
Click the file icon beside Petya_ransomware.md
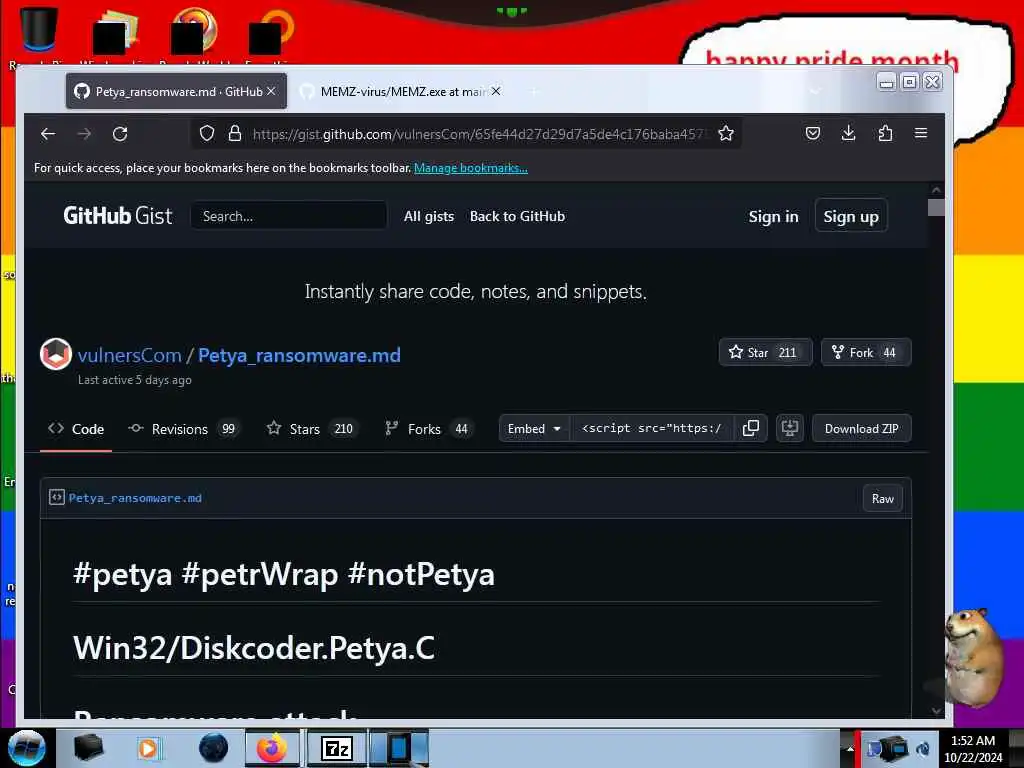pos(57,498)
